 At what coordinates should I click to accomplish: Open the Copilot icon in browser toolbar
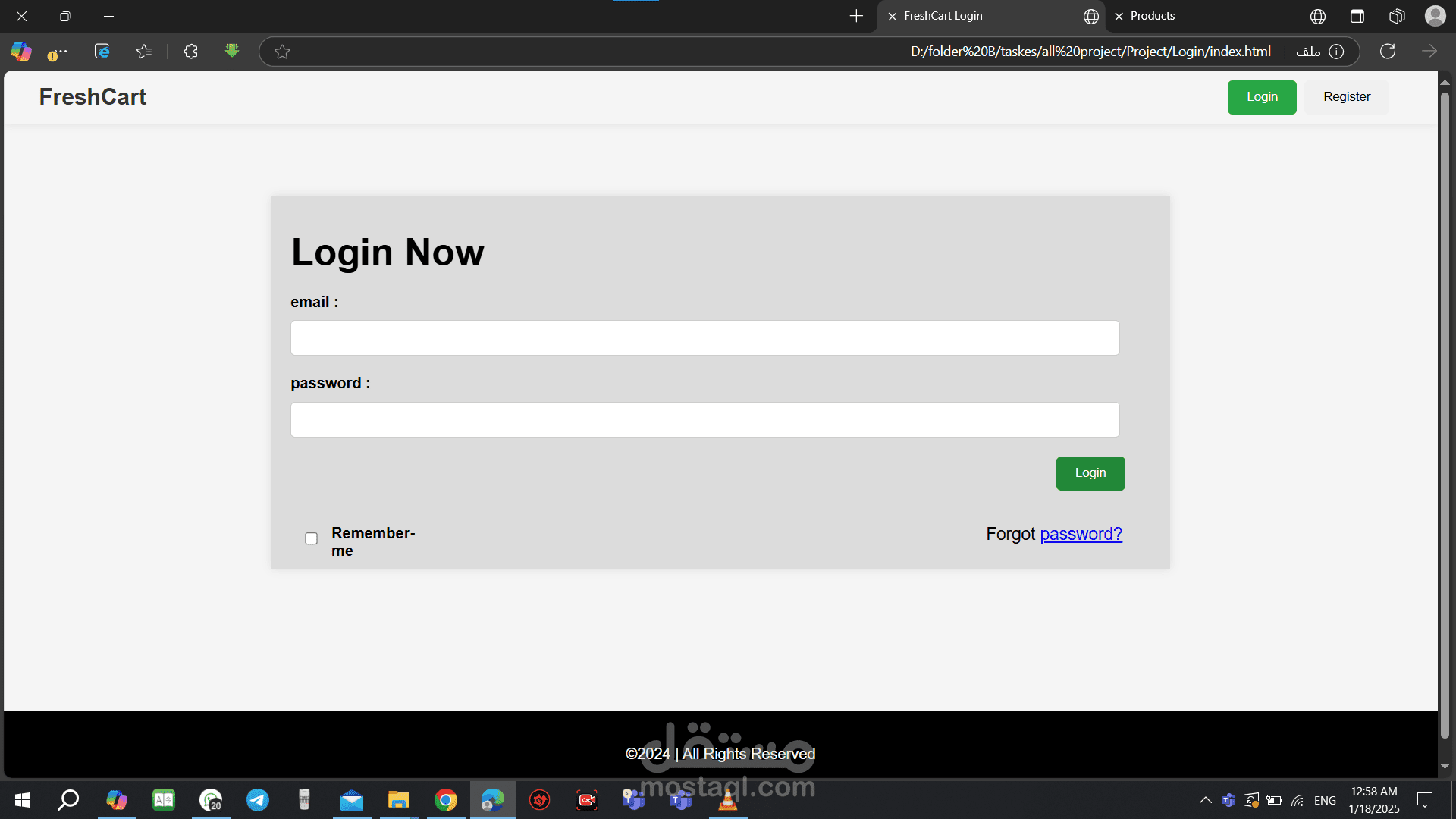pyautogui.click(x=21, y=52)
